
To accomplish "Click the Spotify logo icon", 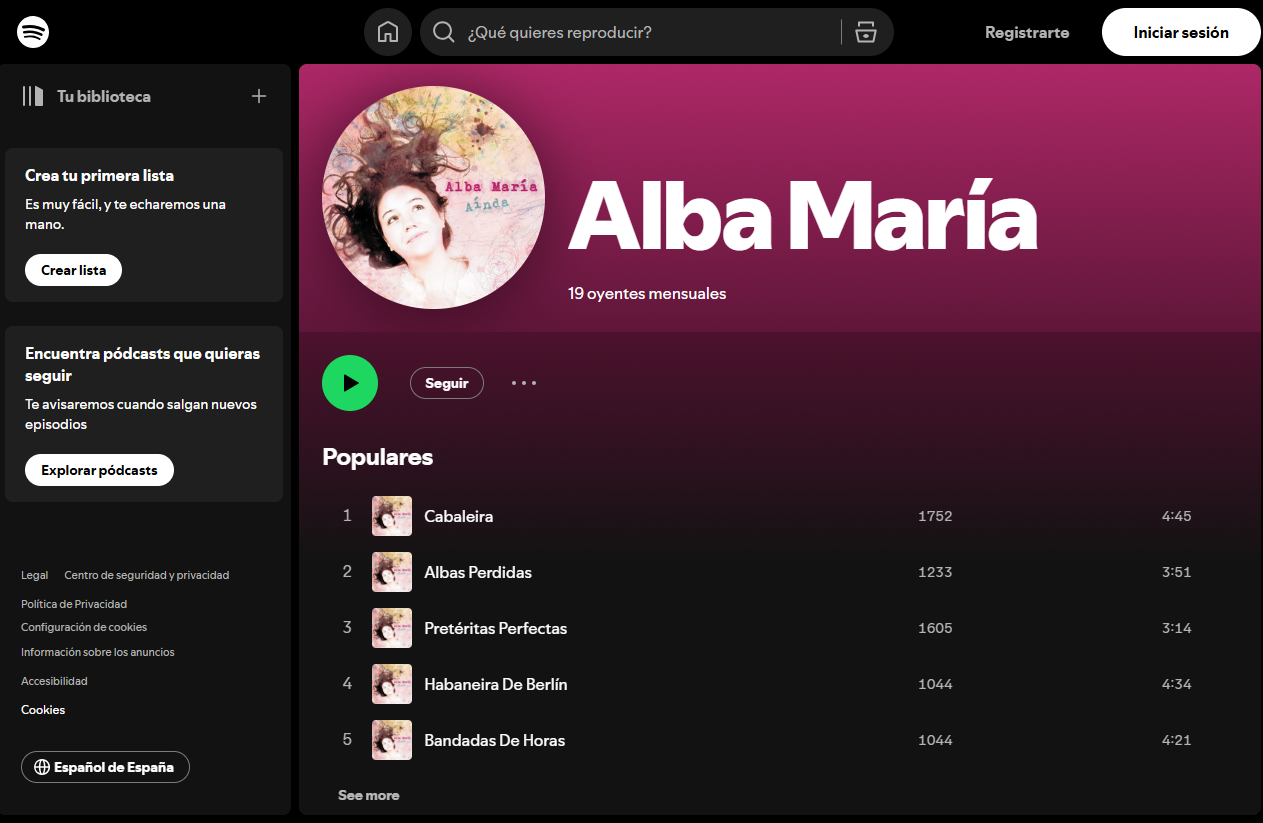I will point(33,32).
